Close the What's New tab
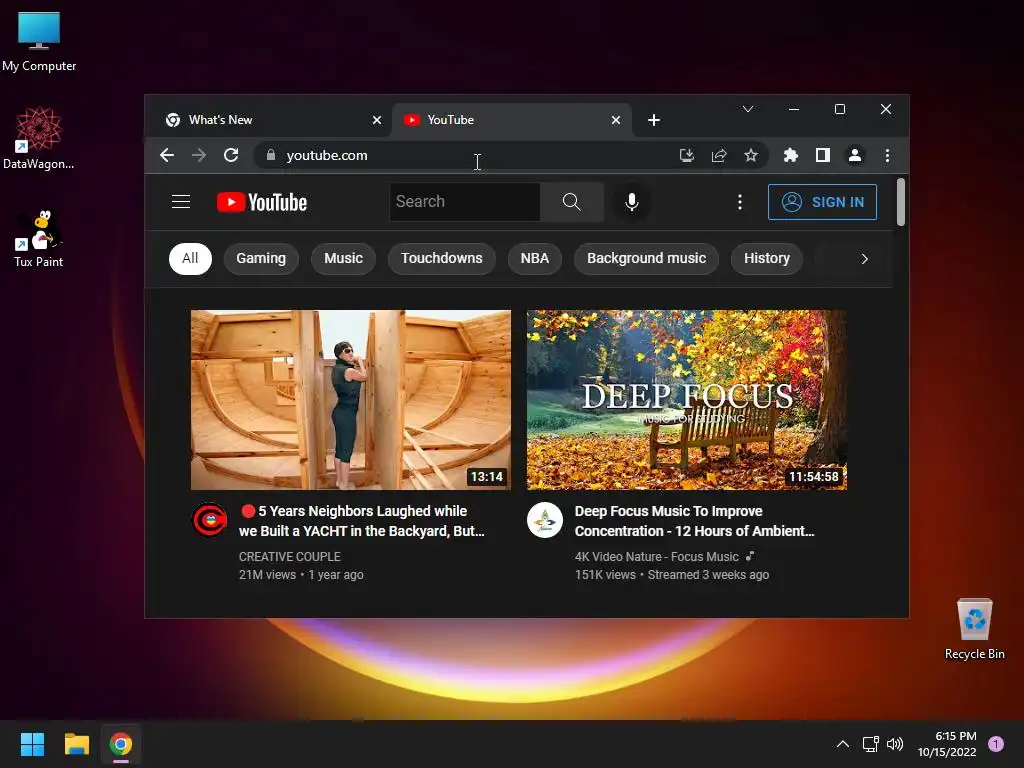1024x768 pixels. pos(377,120)
